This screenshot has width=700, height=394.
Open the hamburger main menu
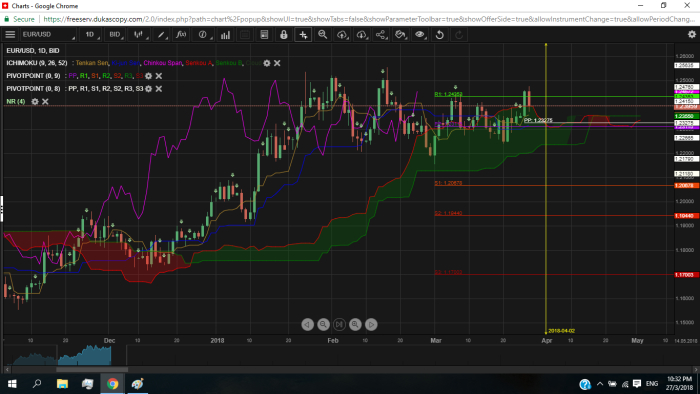10,34
